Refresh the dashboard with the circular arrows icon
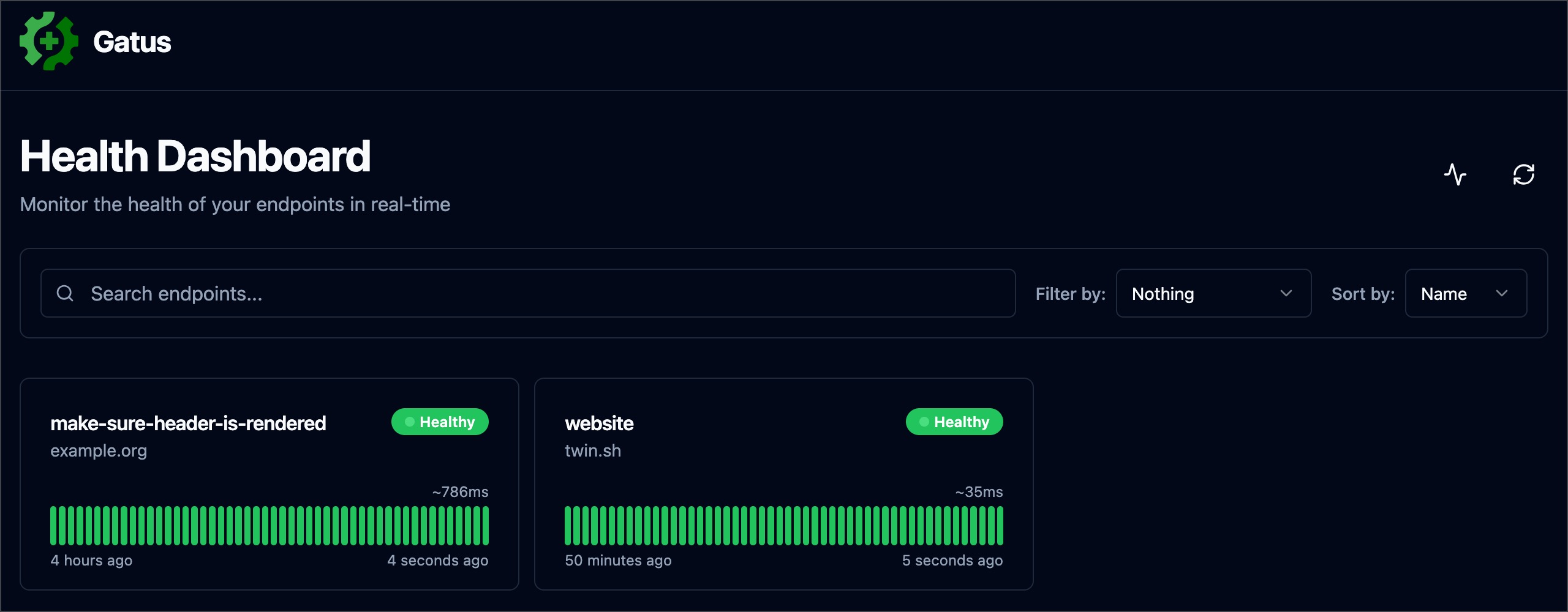Image resolution: width=1568 pixels, height=612 pixels. [1525, 175]
